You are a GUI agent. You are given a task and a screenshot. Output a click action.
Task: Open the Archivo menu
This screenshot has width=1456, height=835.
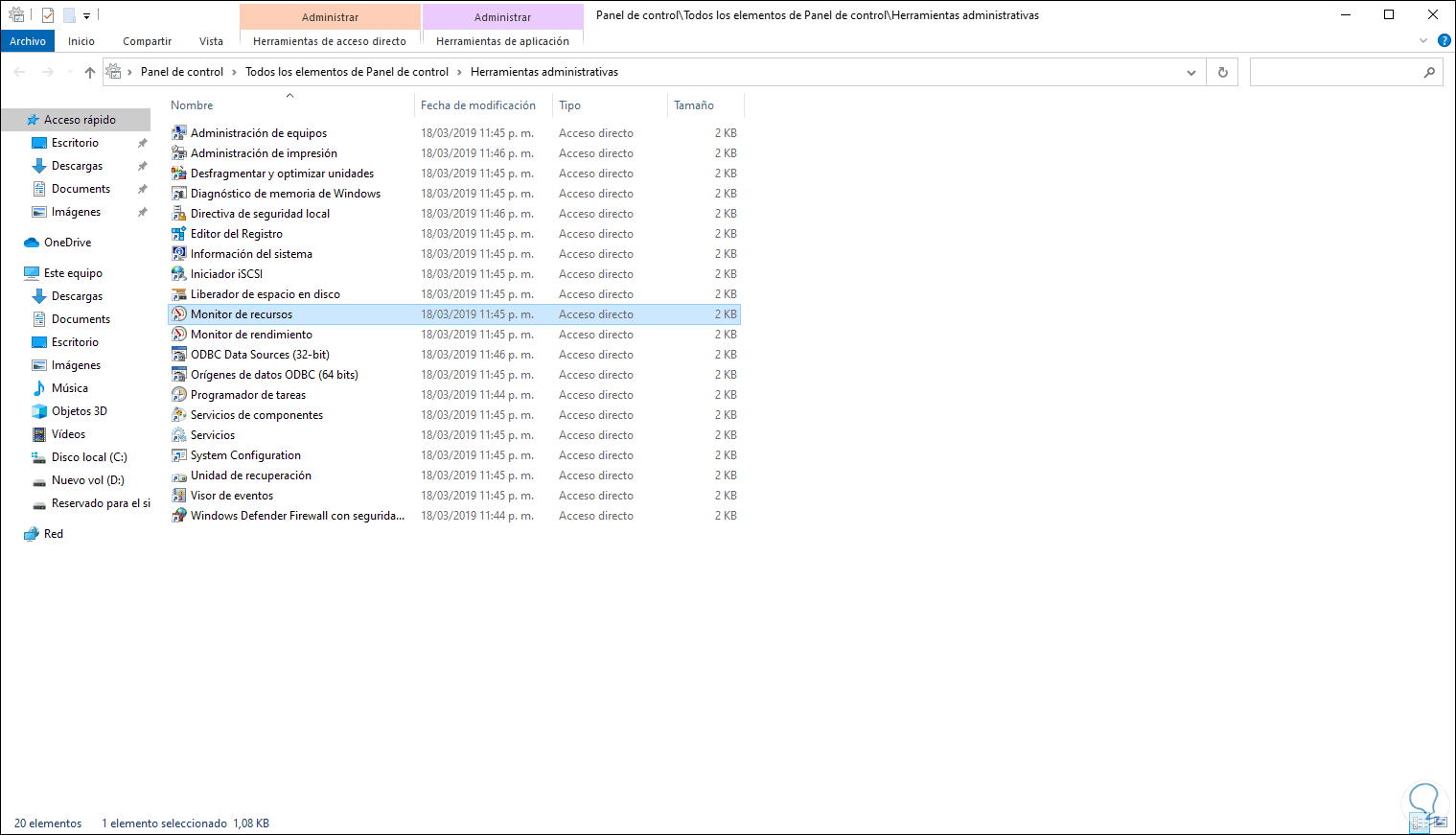(x=28, y=41)
